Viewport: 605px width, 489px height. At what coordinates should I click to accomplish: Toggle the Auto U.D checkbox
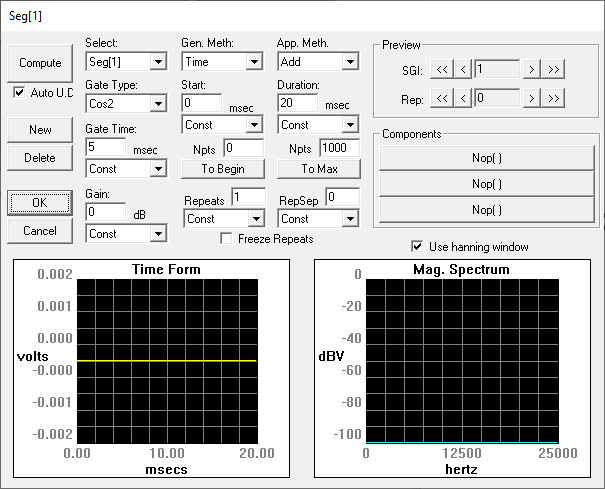19,93
